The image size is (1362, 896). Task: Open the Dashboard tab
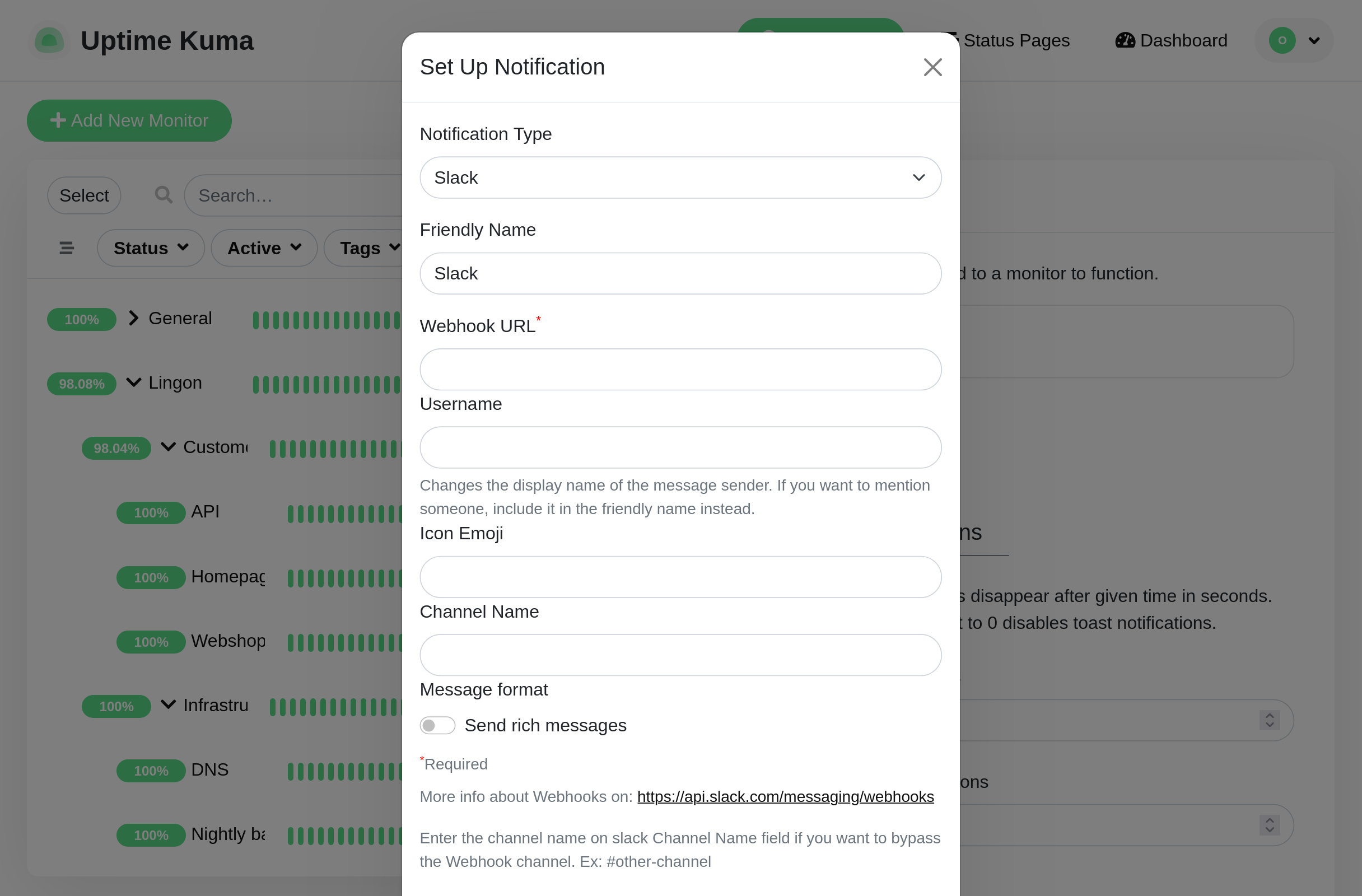(x=1171, y=41)
